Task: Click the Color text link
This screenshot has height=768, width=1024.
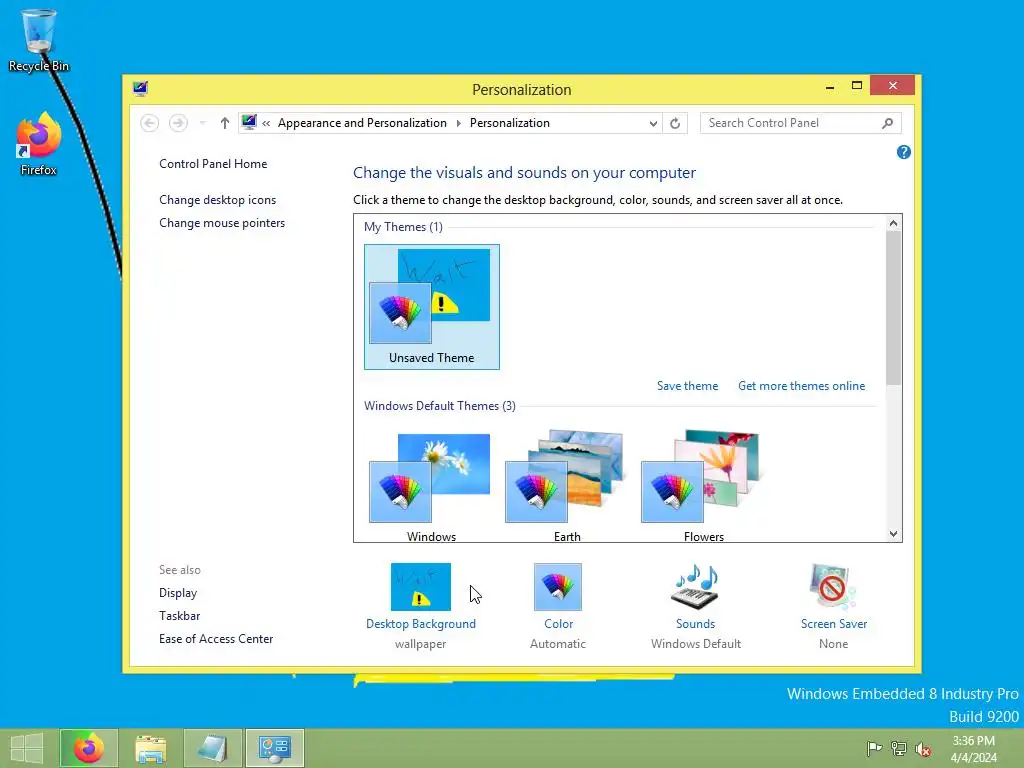Action: pos(558,624)
